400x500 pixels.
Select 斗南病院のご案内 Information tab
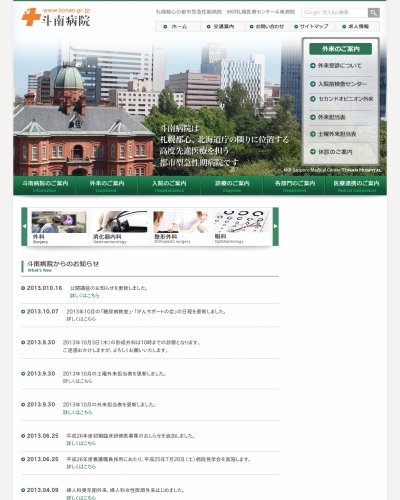point(44,185)
